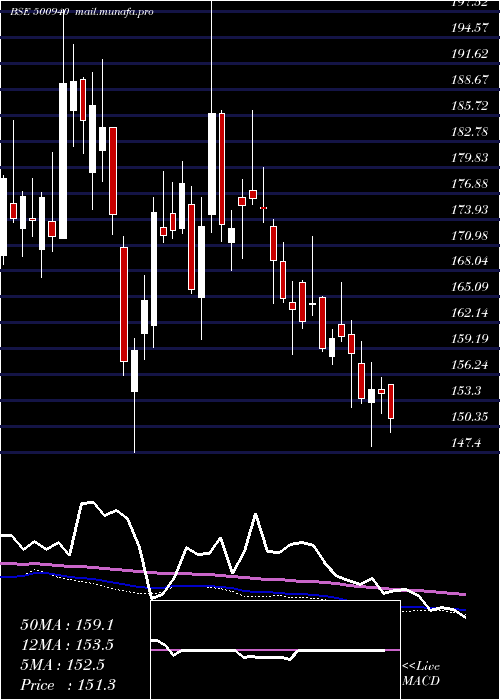Screen dimensions: 500x700
Task: Click the 12MA : 153.5 reading
Action: 67,645
